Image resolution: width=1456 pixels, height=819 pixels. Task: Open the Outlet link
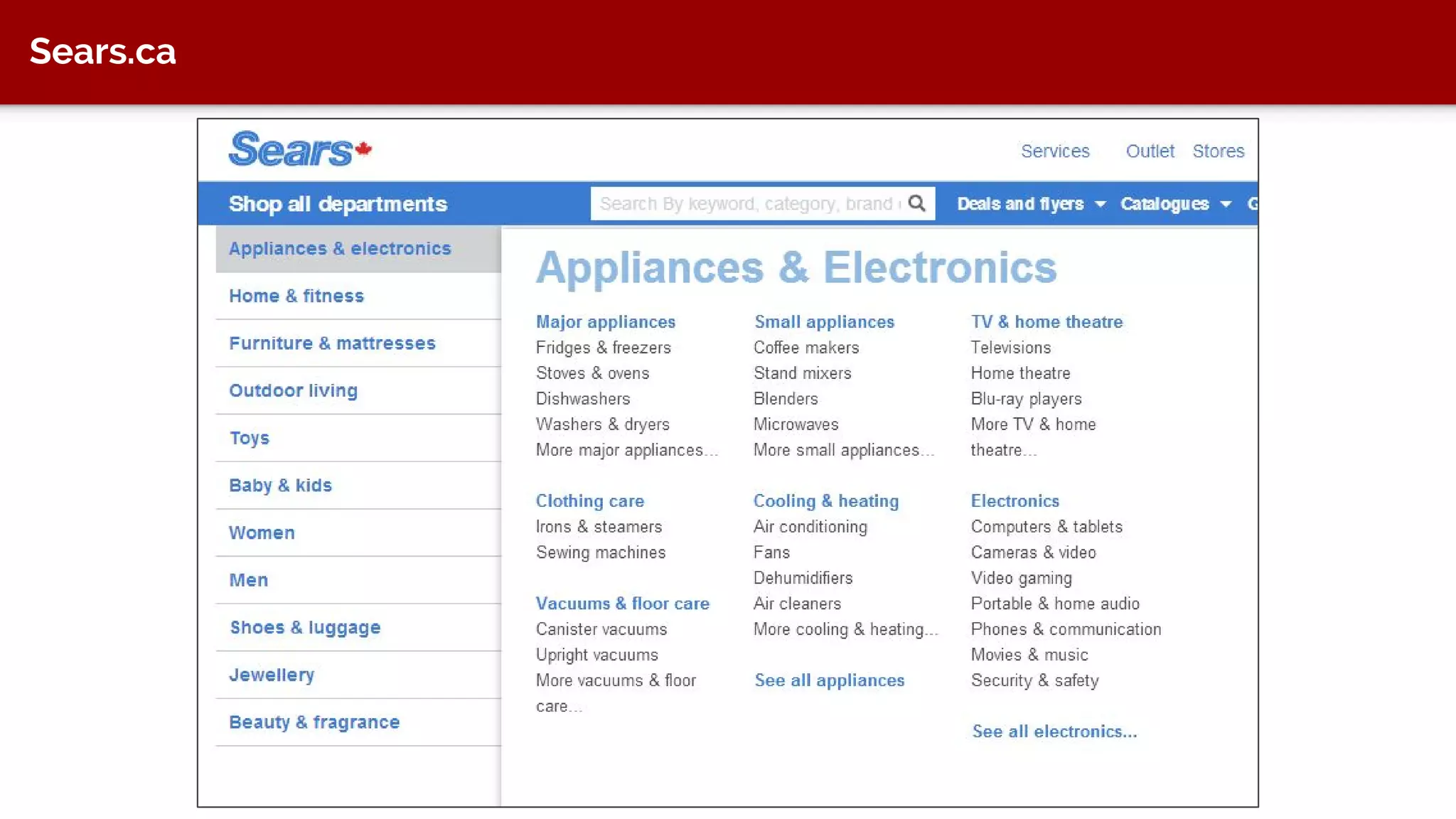tap(1150, 151)
